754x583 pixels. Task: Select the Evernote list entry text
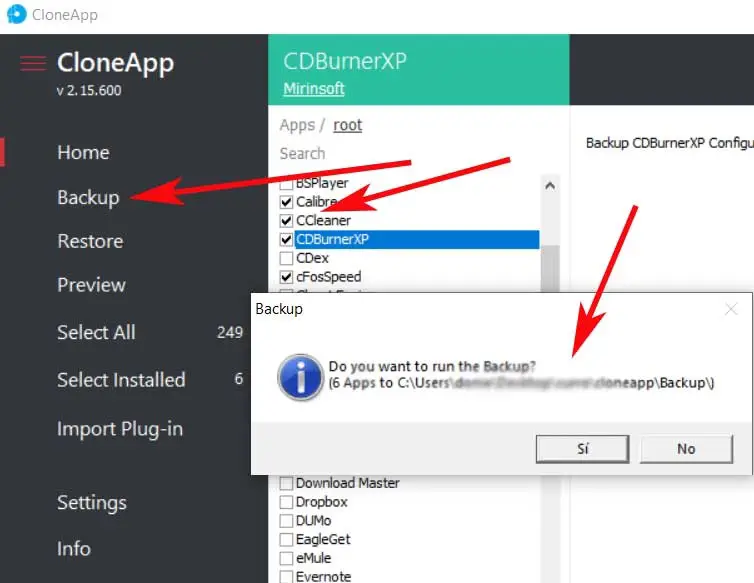point(323,576)
